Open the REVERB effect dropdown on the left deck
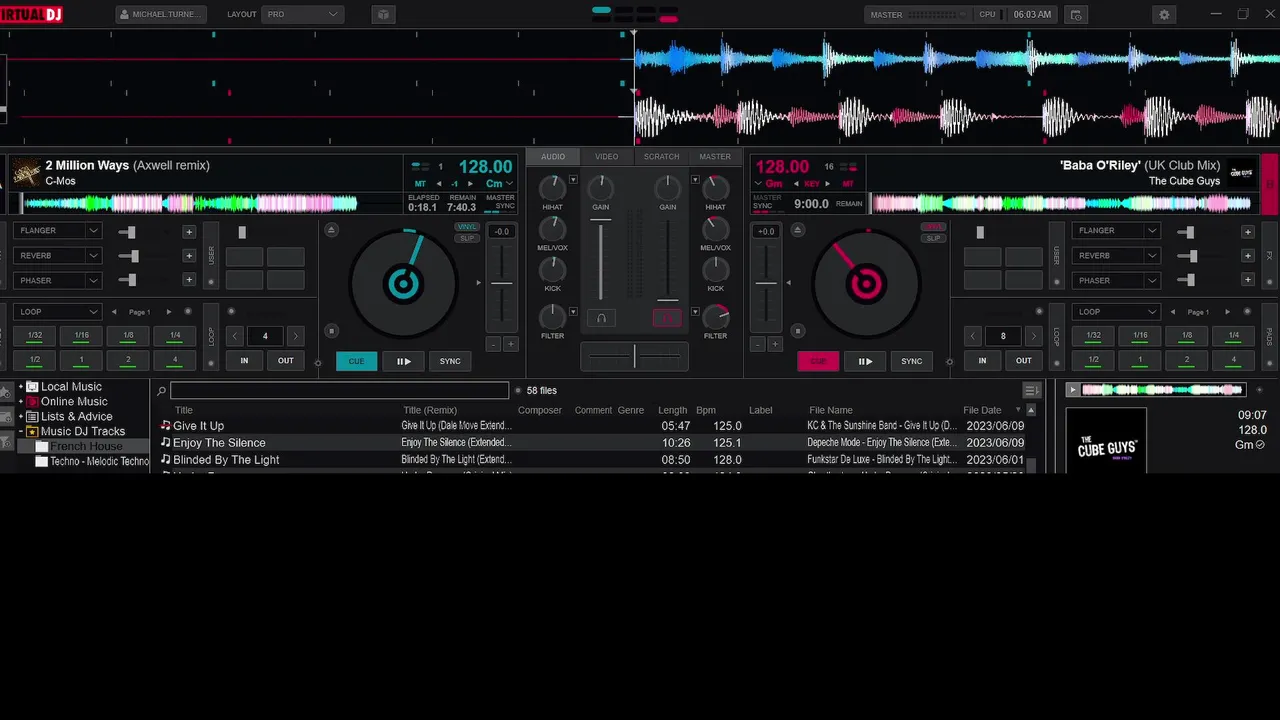The image size is (1280, 720). [57, 256]
